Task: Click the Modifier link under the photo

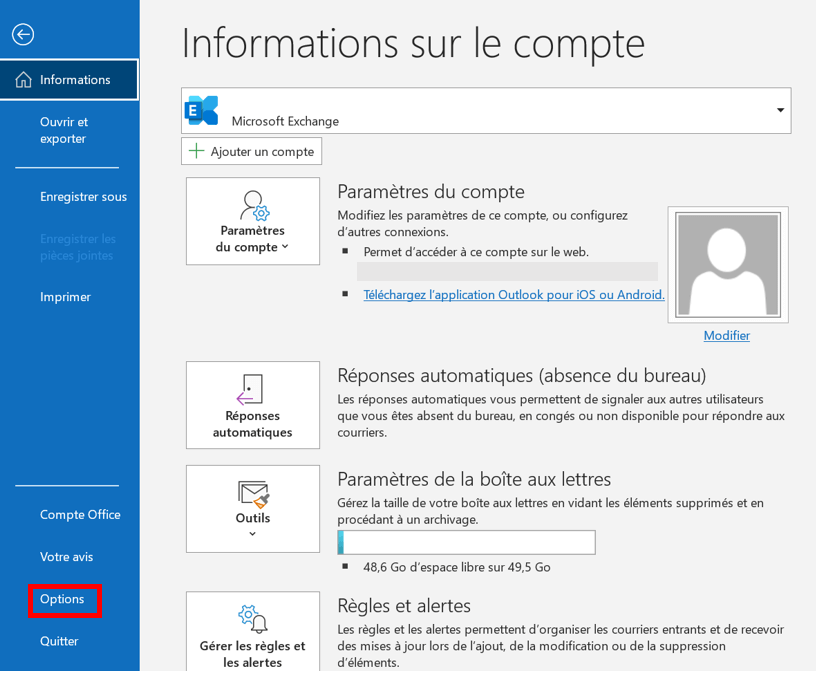Action: click(727, 336)
